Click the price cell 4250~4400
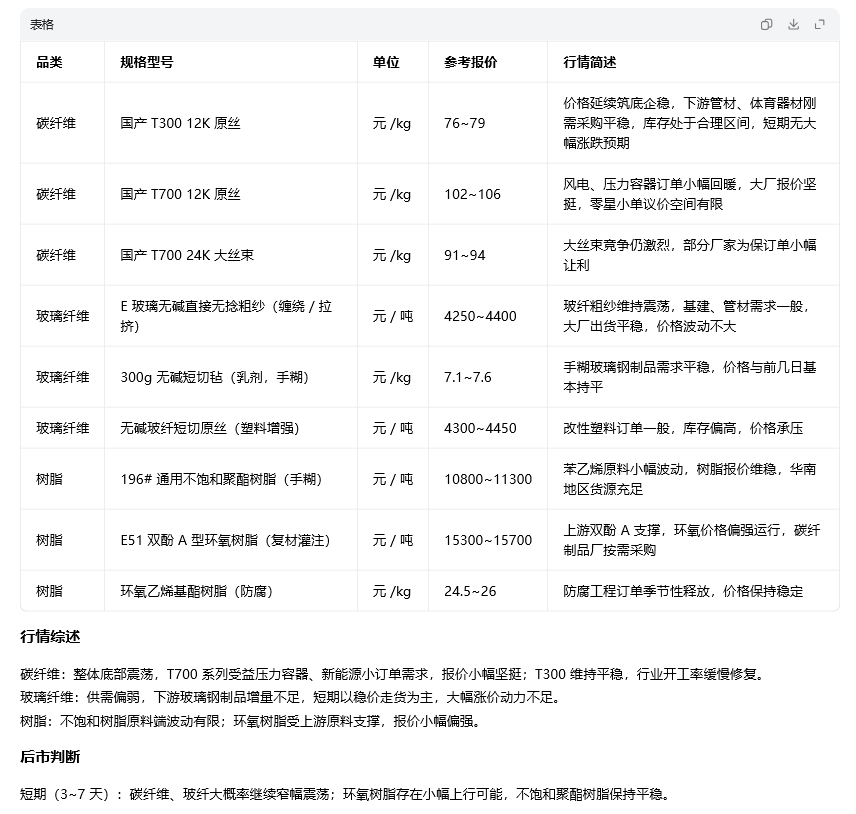 coord(480,316)
